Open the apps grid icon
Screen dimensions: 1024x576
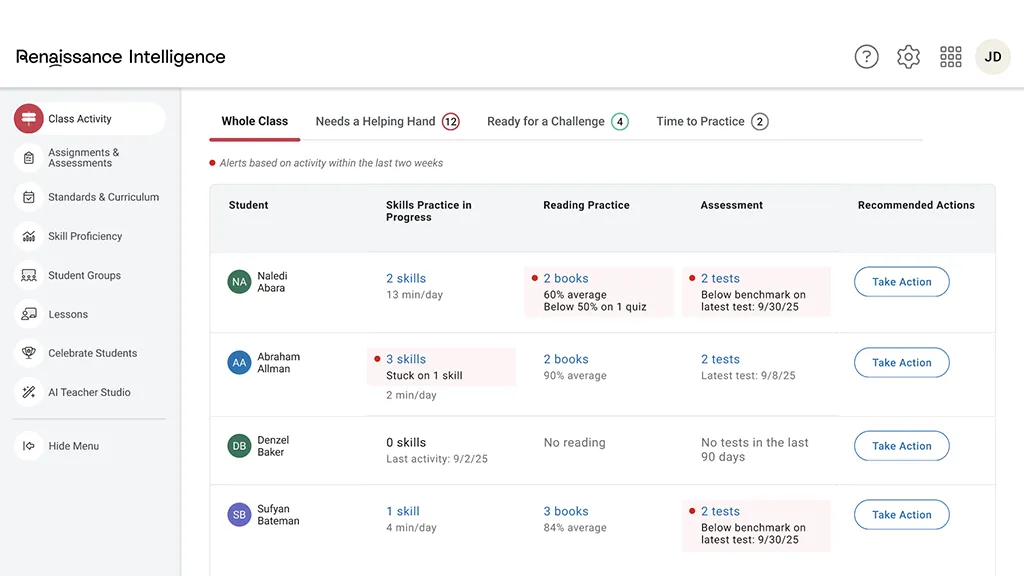(950, 57)
